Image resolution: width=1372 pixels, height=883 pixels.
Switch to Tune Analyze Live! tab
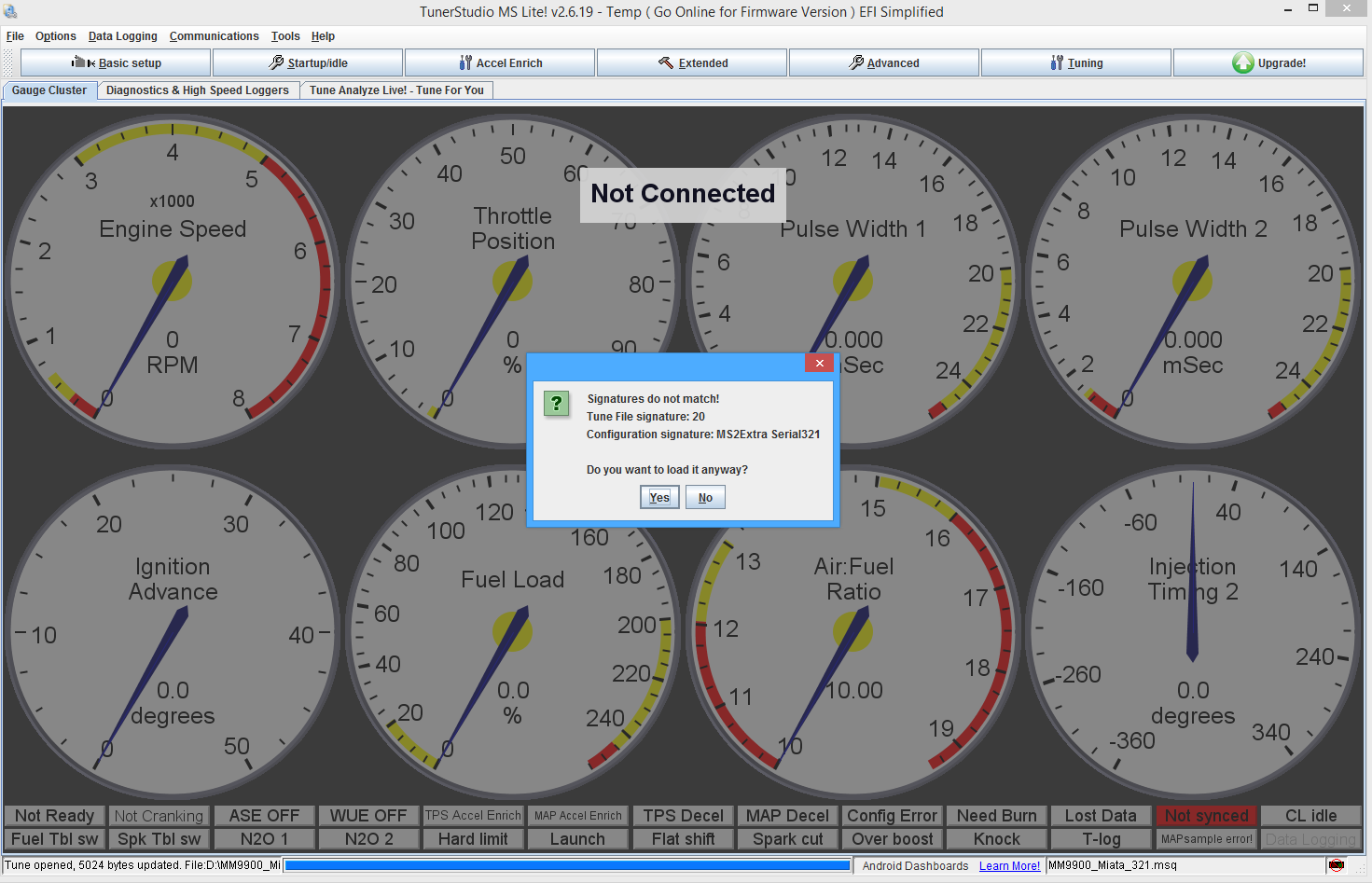[x=396, y=90]
